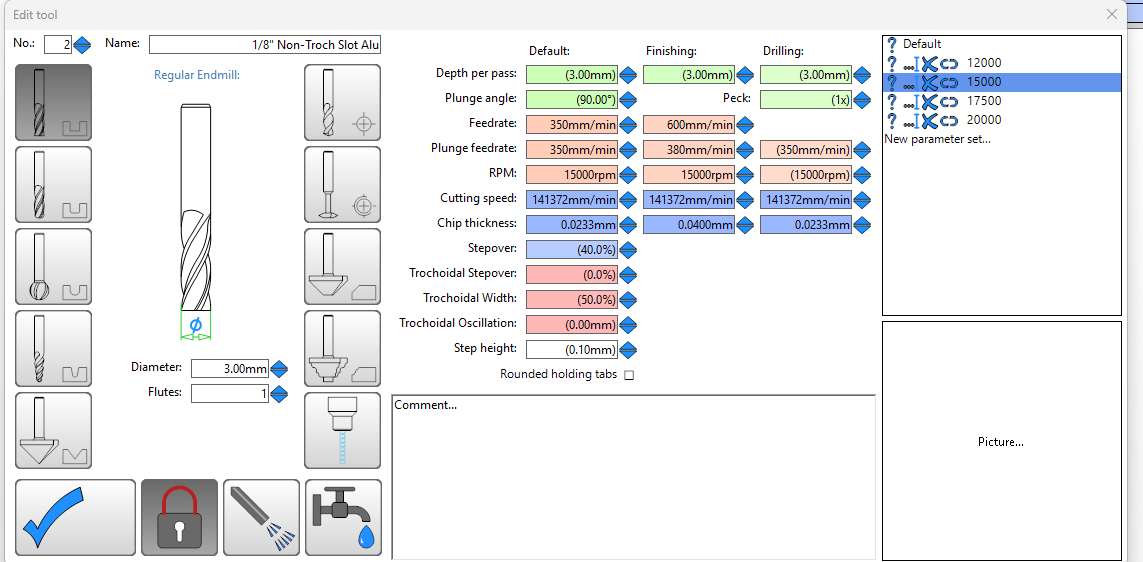
Task: Click the stepper next to Diameter field
Action: pos(279,369)
